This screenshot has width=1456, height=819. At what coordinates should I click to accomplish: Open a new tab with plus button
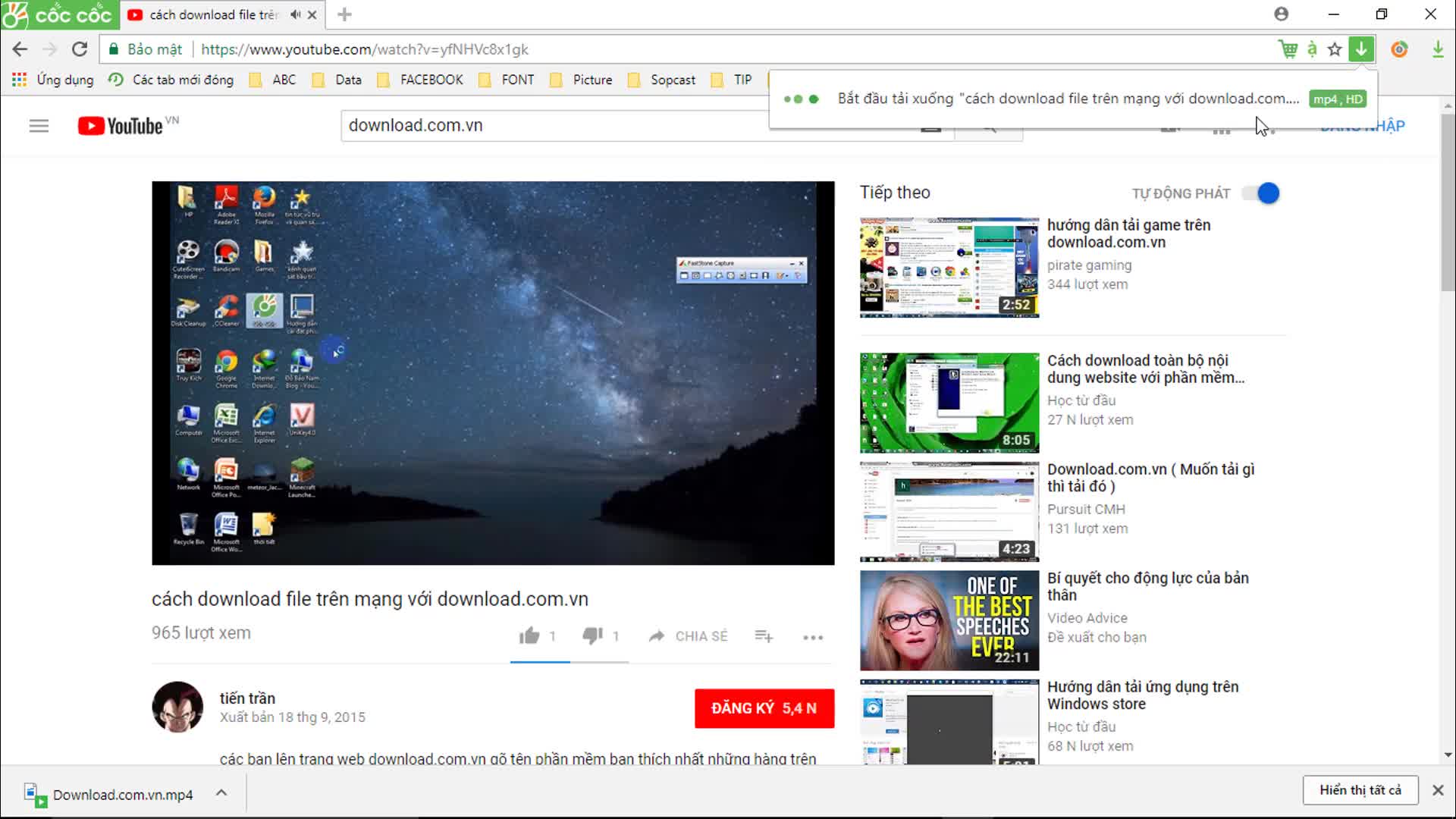coord(344,14)
